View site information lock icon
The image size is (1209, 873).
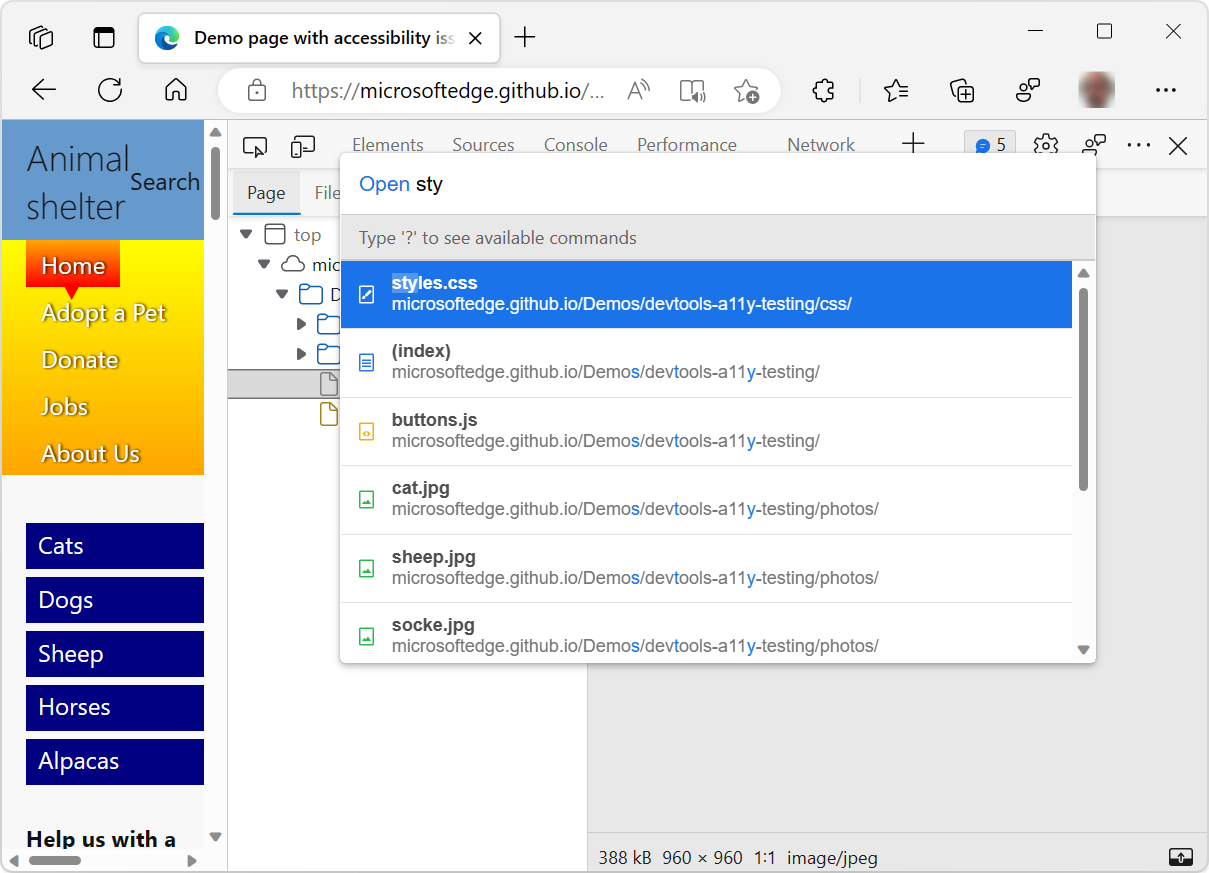coord(257,90)
